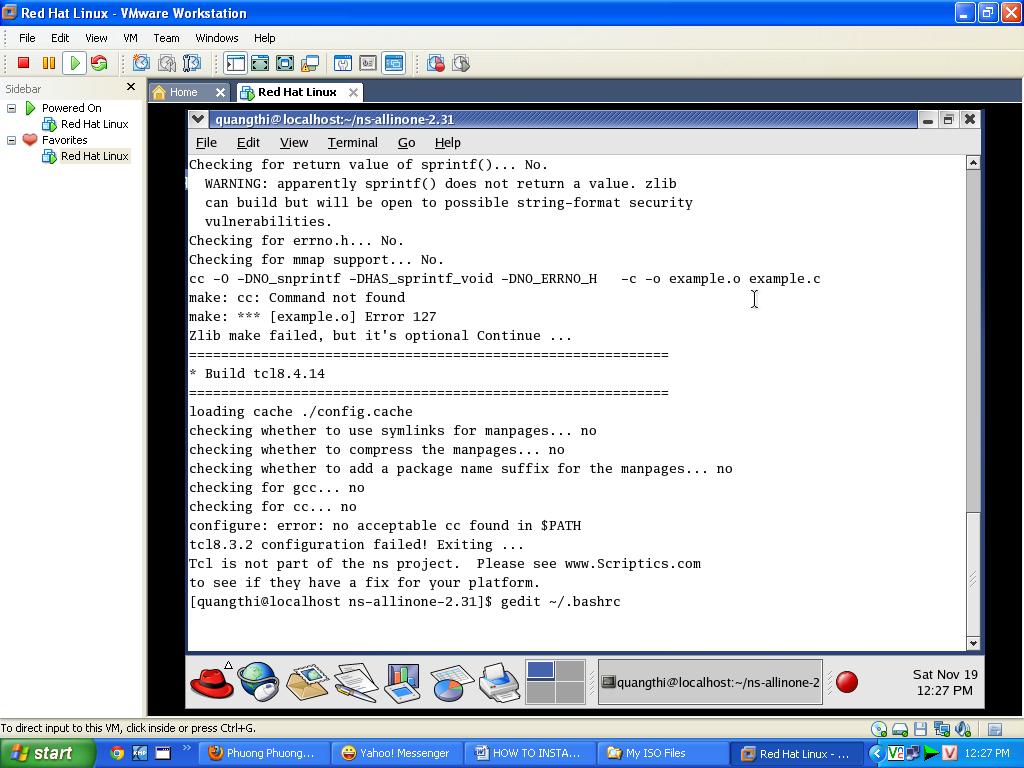
Task: Enter full screen mode via toolbar icon
Action: tap(260, 63)
